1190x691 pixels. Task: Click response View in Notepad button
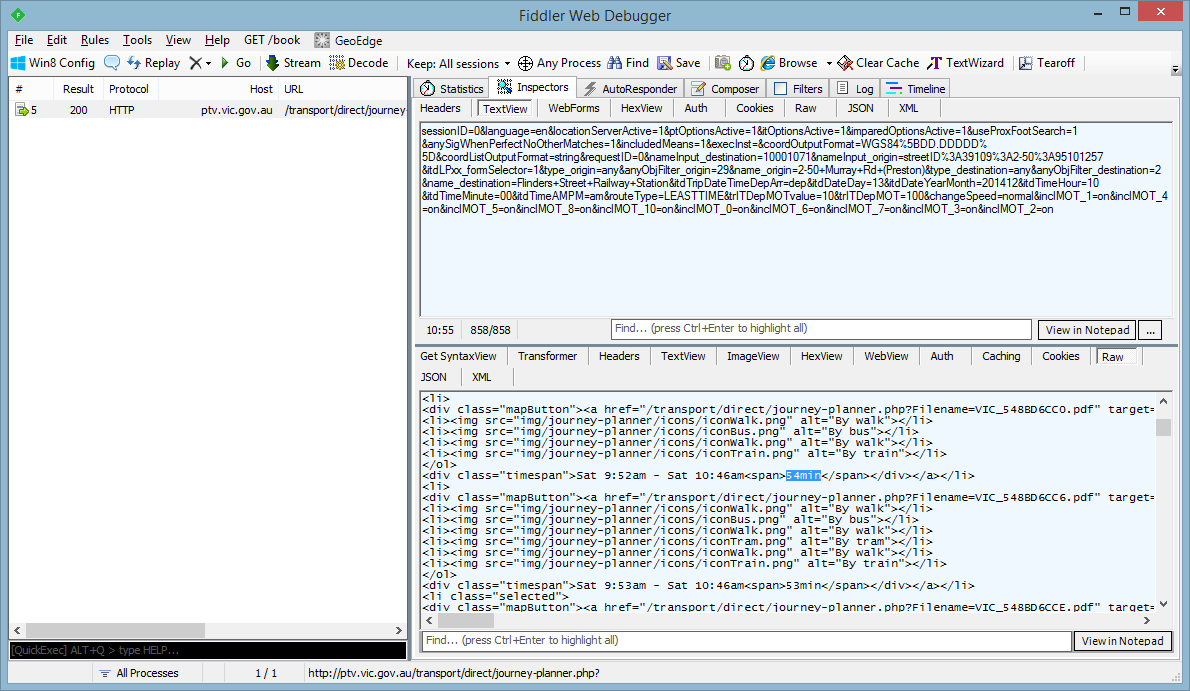click(x=1122, y=641)
